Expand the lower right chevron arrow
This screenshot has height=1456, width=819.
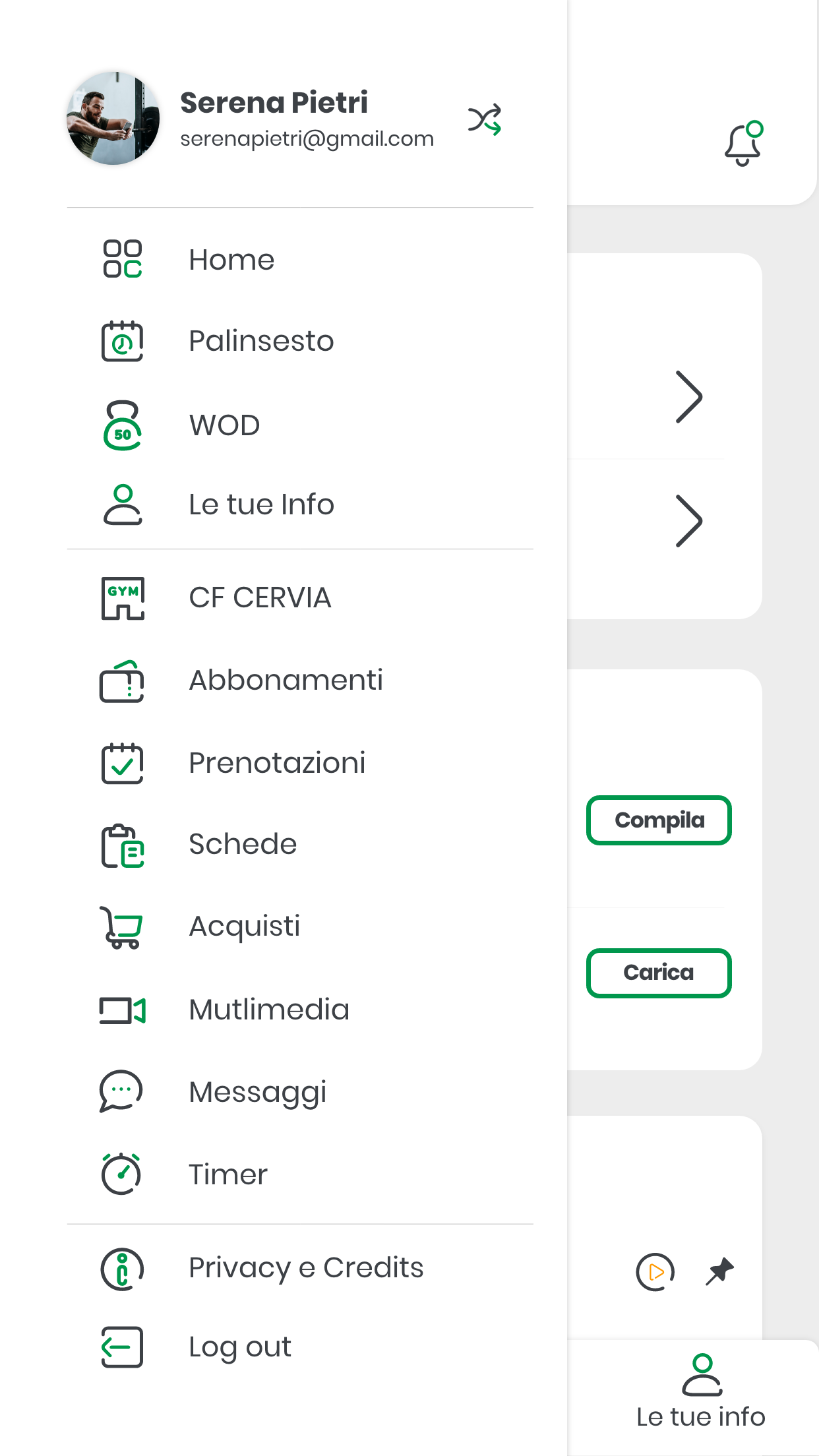pyautogui.click(x=688, y=521)
